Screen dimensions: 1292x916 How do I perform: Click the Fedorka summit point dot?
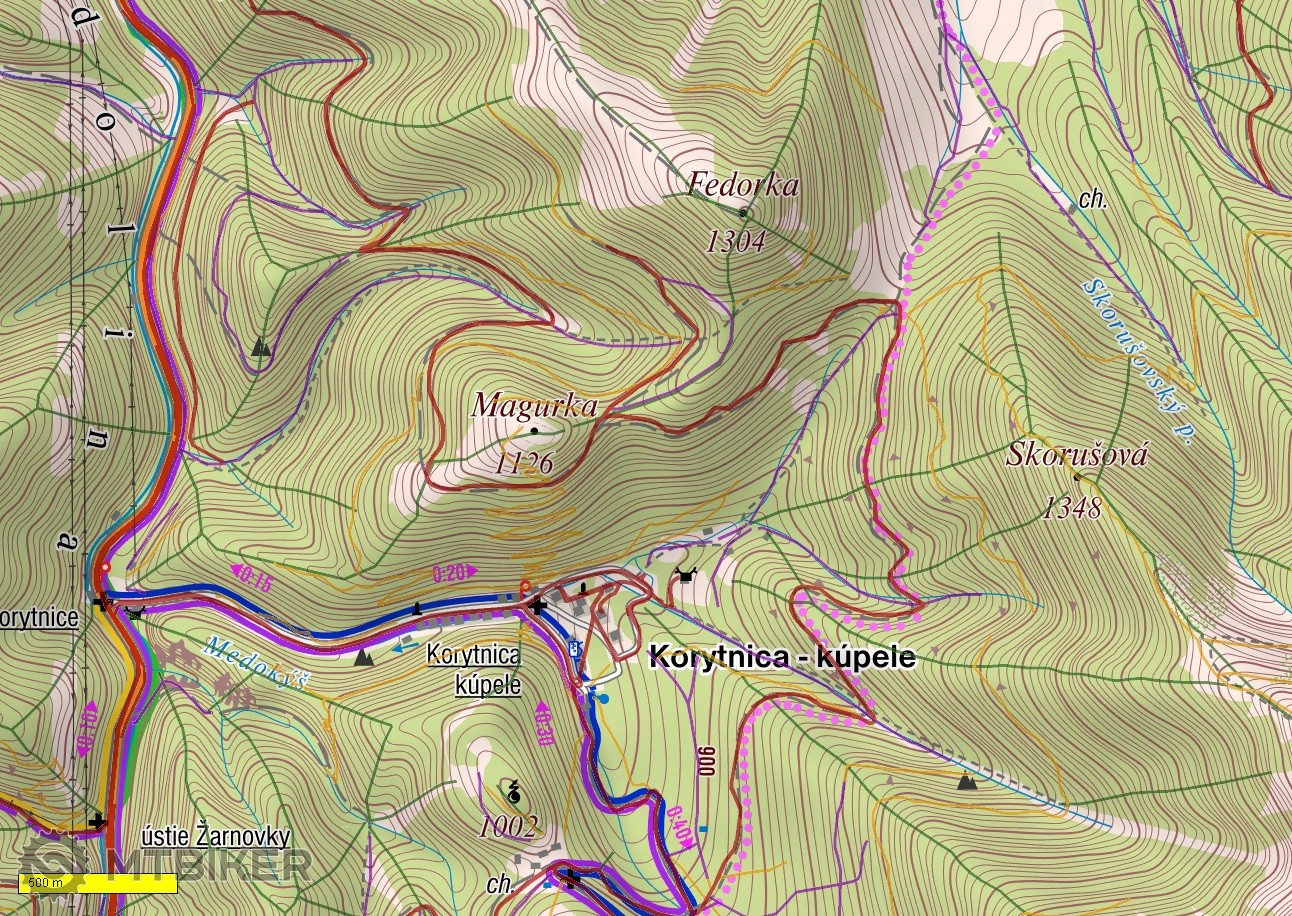742,213
